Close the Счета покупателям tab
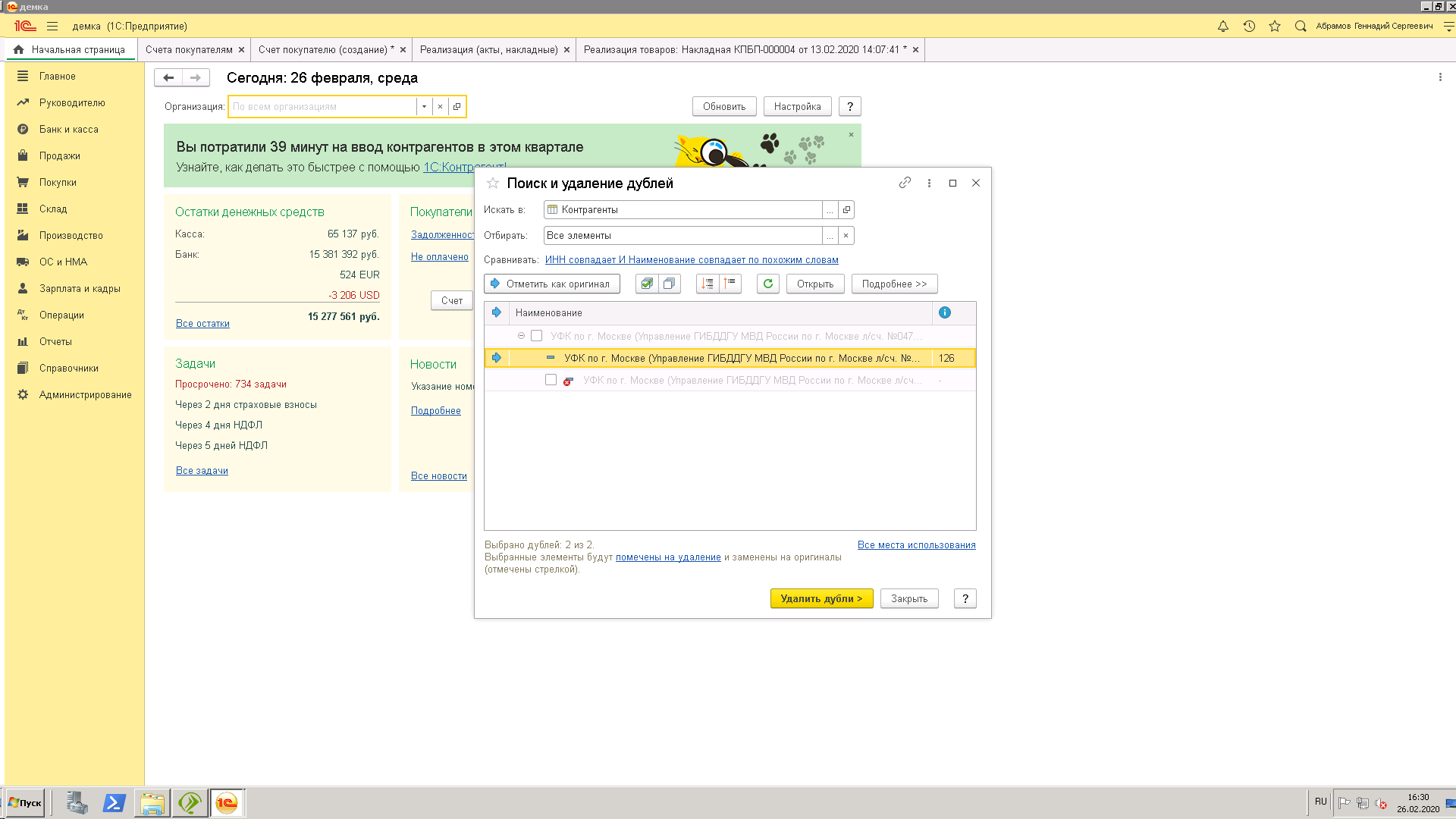Screen dimensions: 1456x819 pos(241,50)
